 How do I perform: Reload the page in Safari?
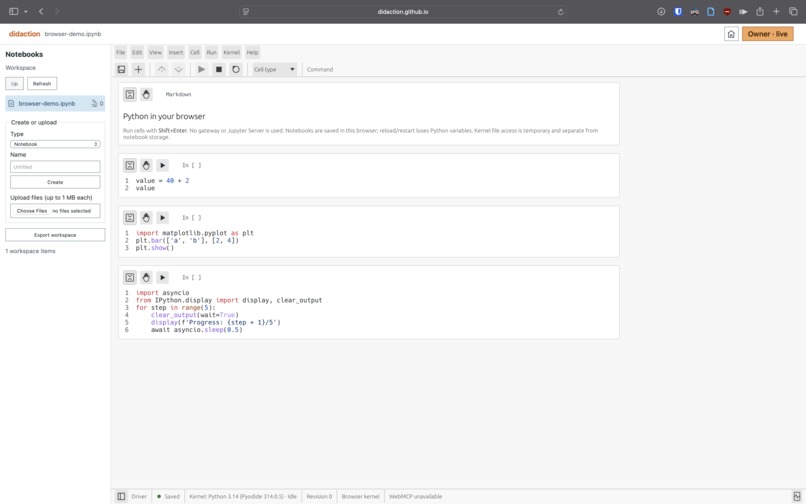point(560,12)
